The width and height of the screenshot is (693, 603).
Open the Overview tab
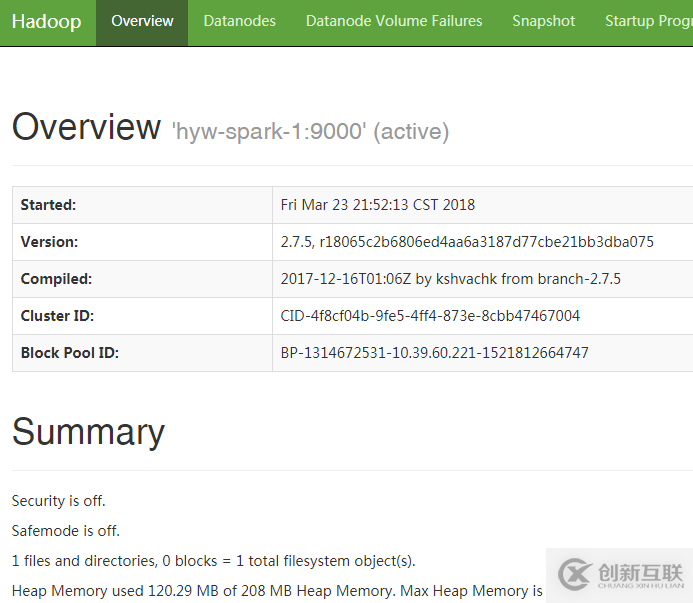click(142, 21)
